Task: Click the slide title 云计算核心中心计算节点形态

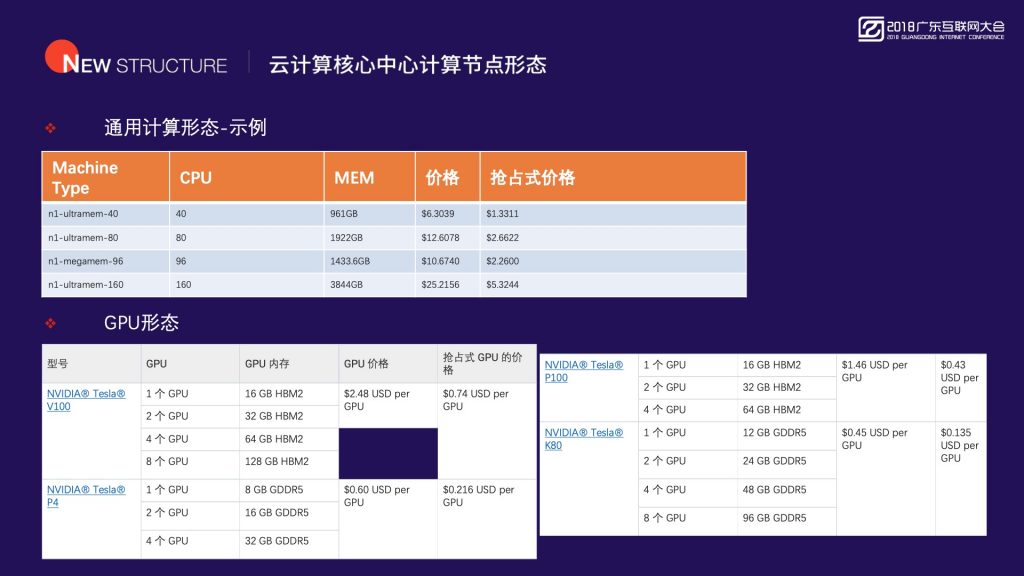Action: 408,65
